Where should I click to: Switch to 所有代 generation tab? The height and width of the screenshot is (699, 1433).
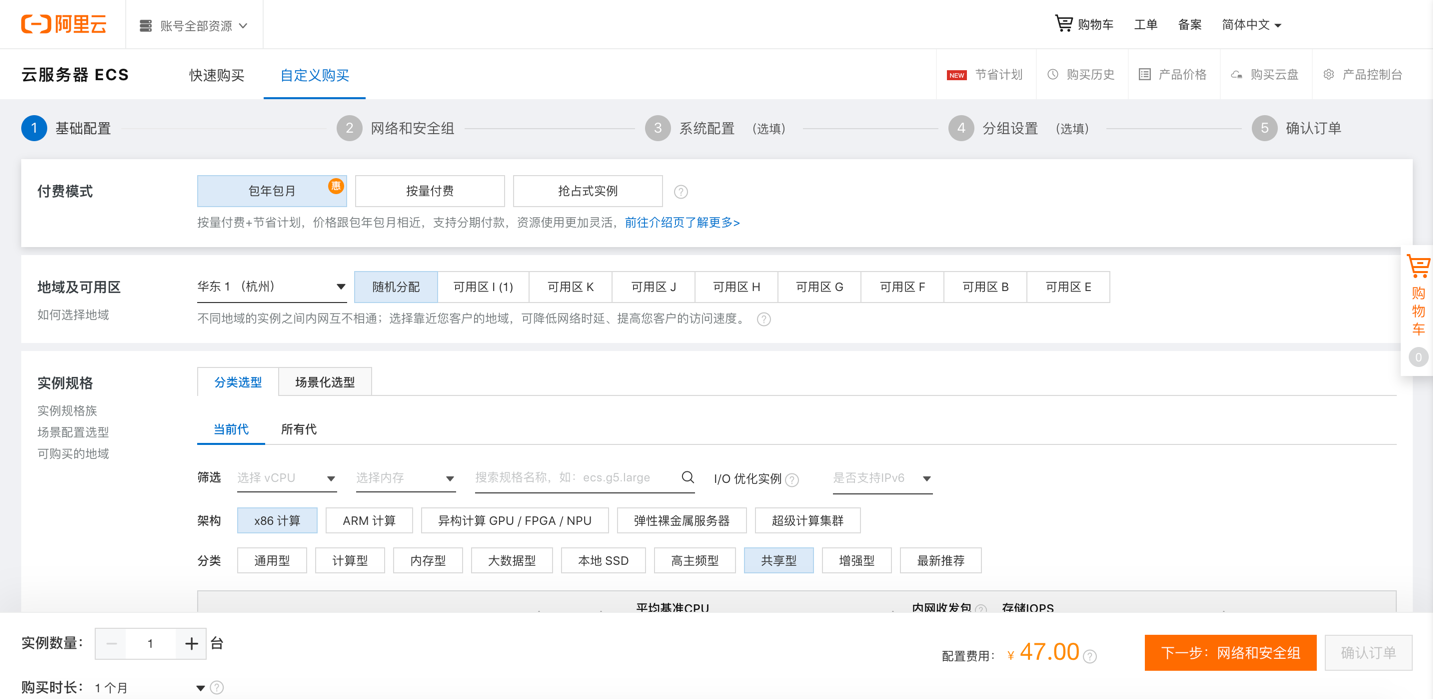pyautogui.click(x=299, y=430)
